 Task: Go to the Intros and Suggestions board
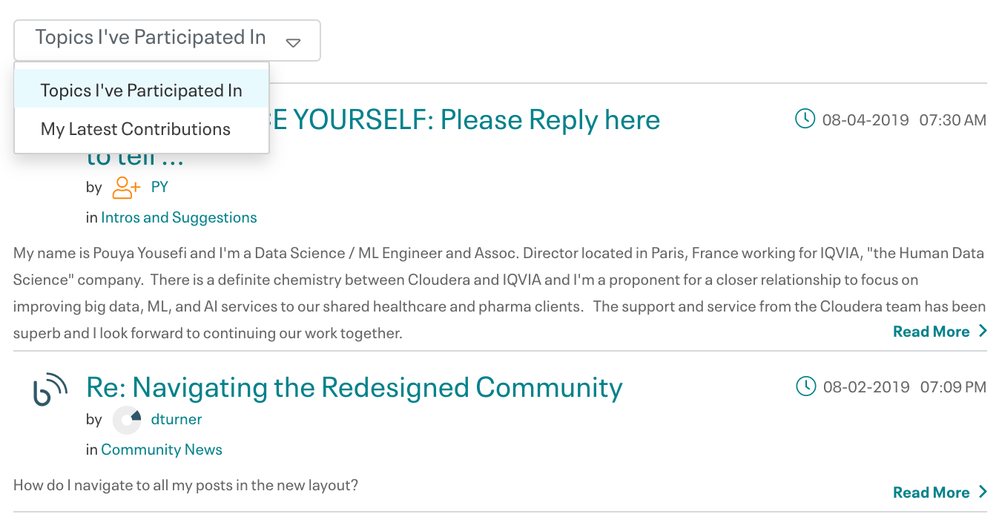point(179,217)
